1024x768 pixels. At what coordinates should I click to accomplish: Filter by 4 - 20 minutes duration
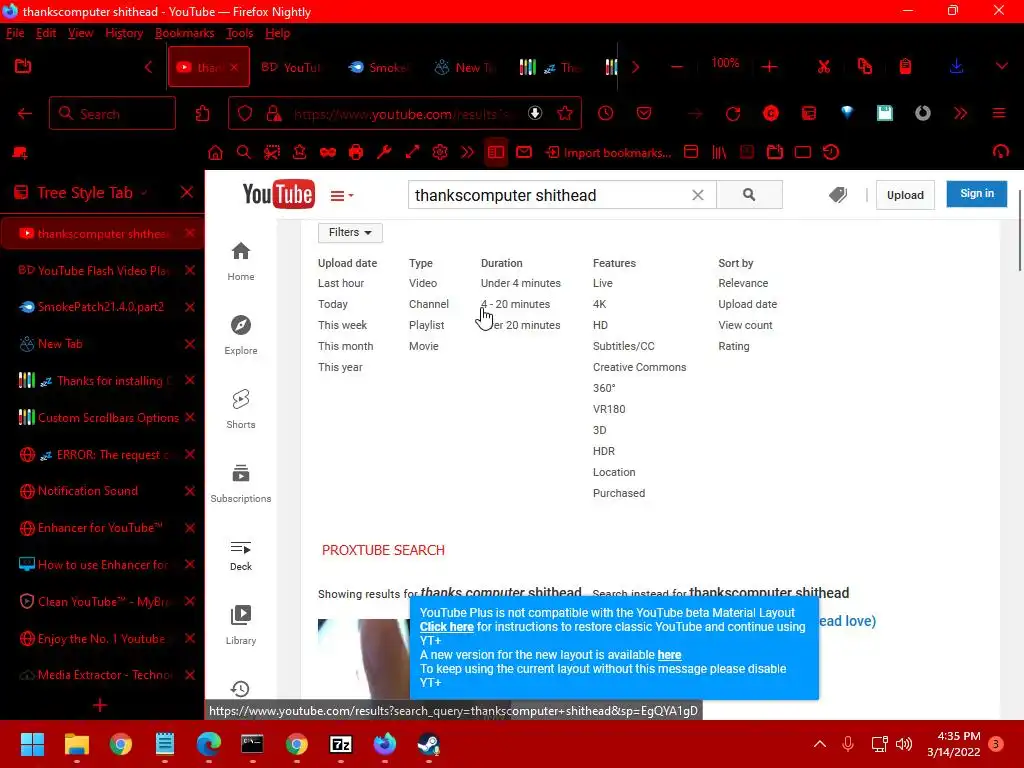click(x=515, y=304)
